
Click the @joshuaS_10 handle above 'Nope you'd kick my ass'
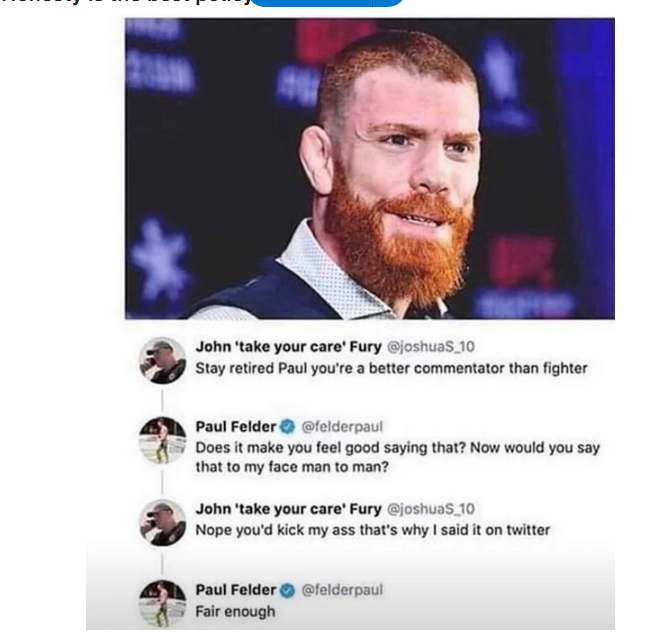(430, 508)
